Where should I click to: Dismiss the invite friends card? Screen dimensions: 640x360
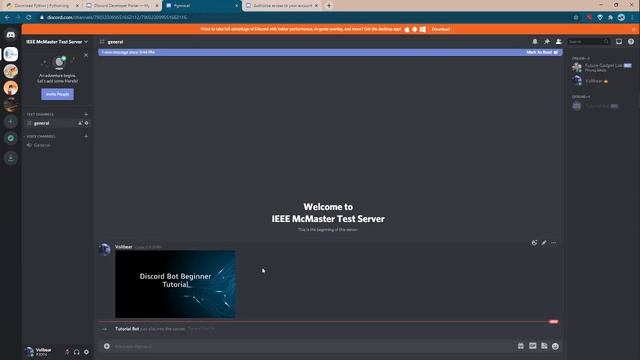click(86, 55)
